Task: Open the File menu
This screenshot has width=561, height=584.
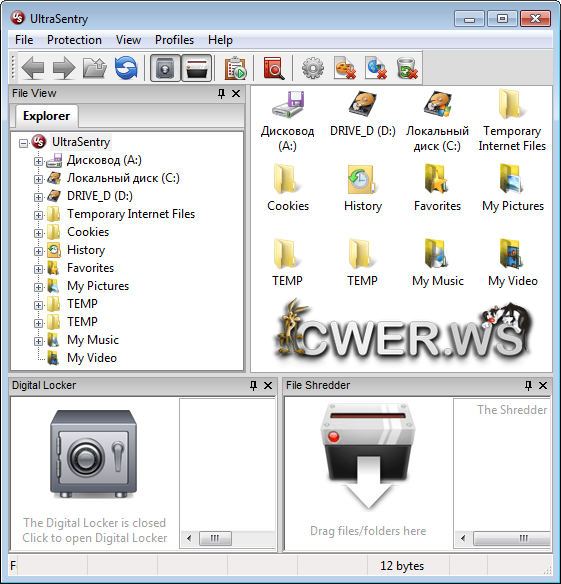Action: point(24,40)
